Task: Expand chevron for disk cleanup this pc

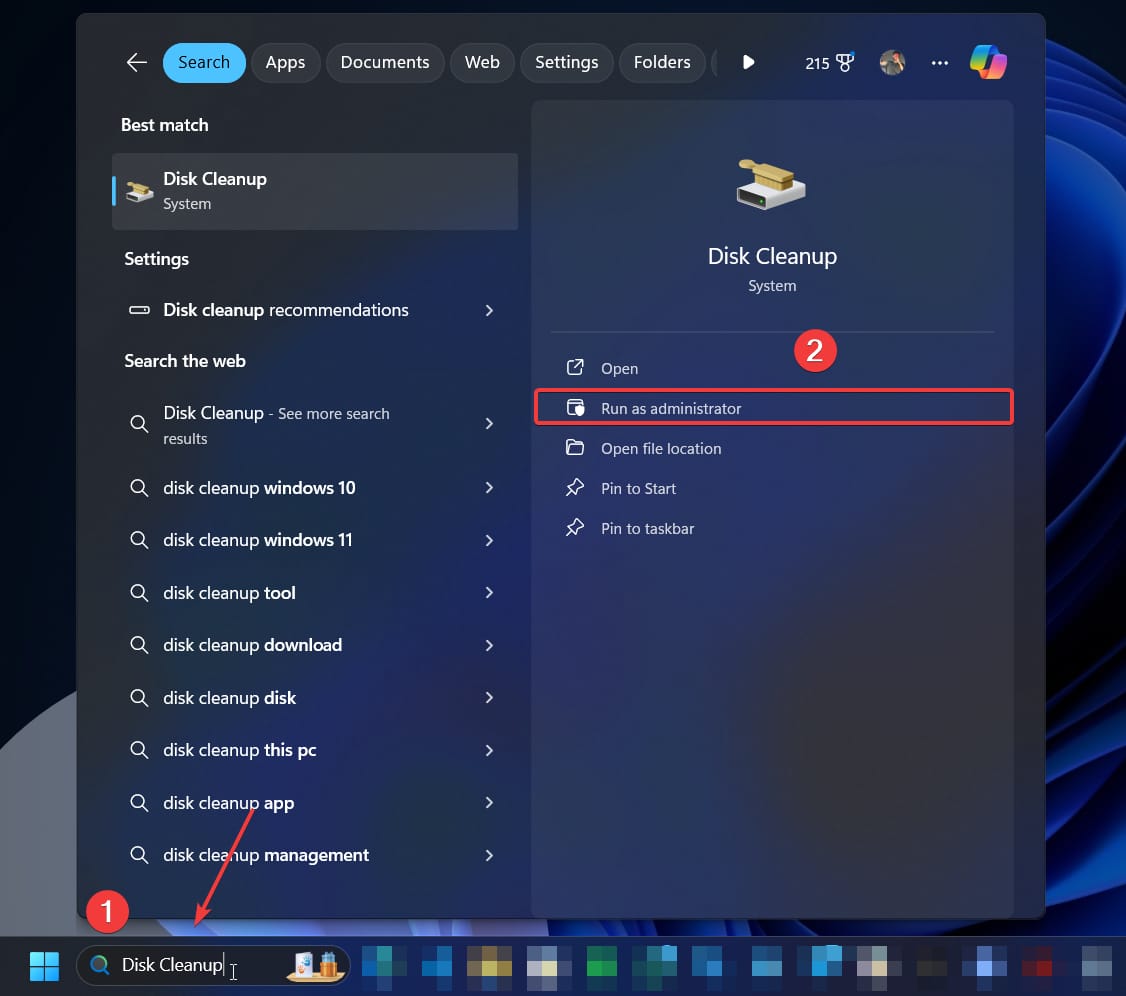Action: 489,750
